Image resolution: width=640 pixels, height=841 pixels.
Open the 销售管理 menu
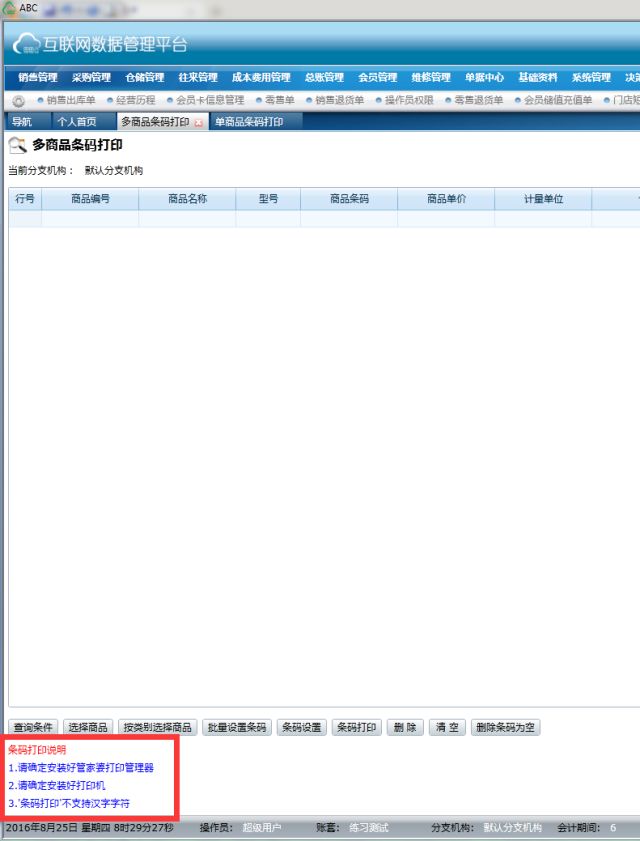pos(38,78)
